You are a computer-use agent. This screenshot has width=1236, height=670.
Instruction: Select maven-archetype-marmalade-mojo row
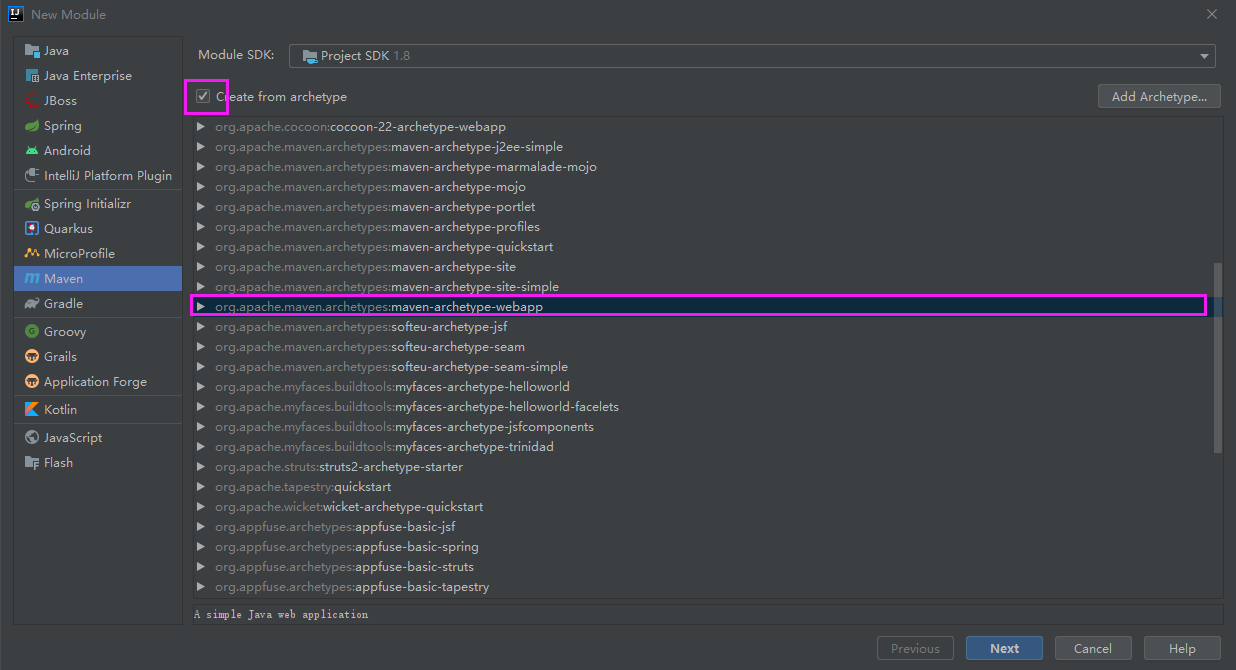point(702,167)
